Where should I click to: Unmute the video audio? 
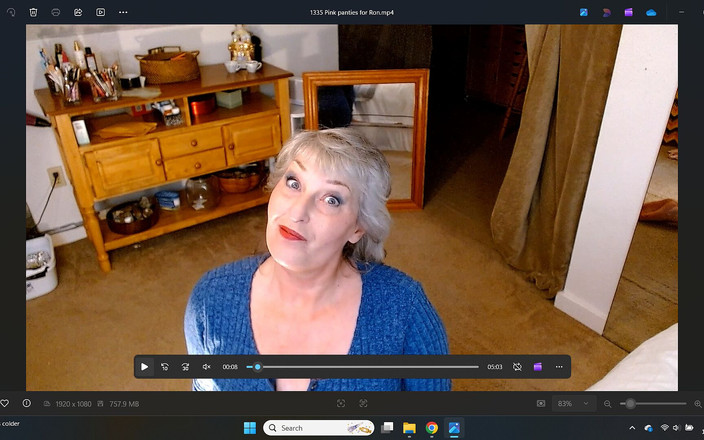click(x=207, y=367)
